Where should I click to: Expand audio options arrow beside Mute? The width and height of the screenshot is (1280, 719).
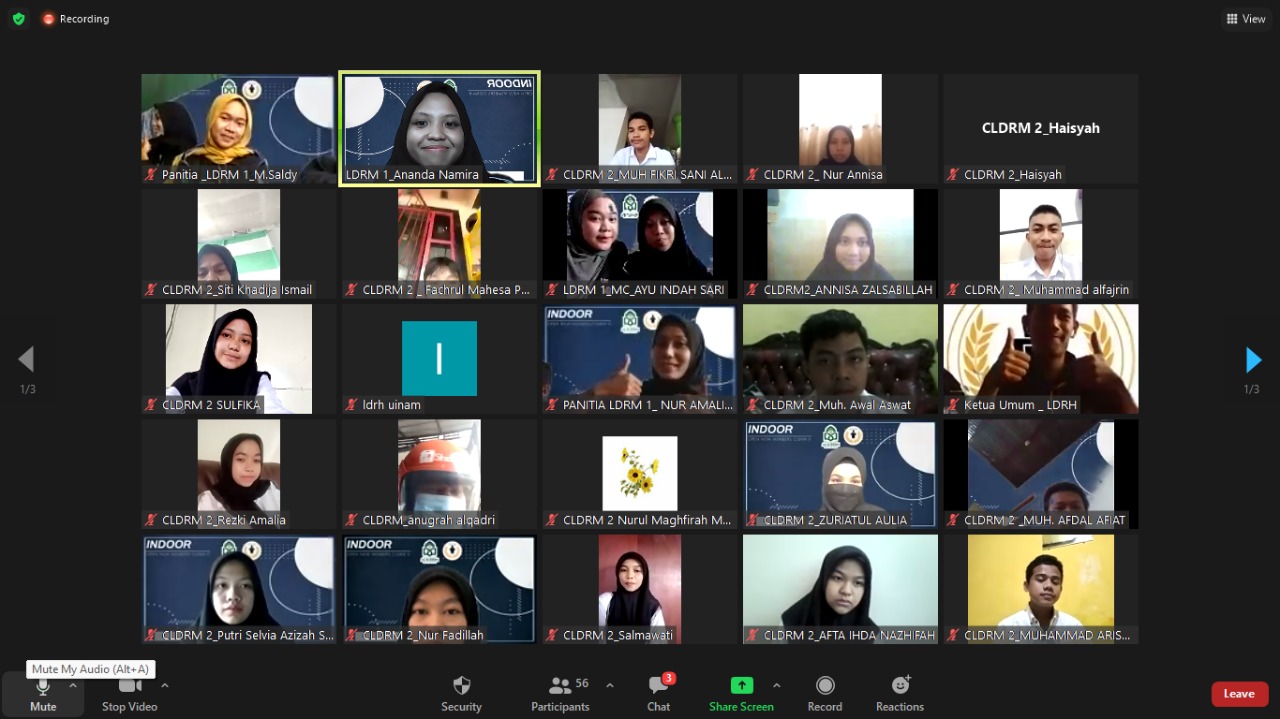coord(73,685)
